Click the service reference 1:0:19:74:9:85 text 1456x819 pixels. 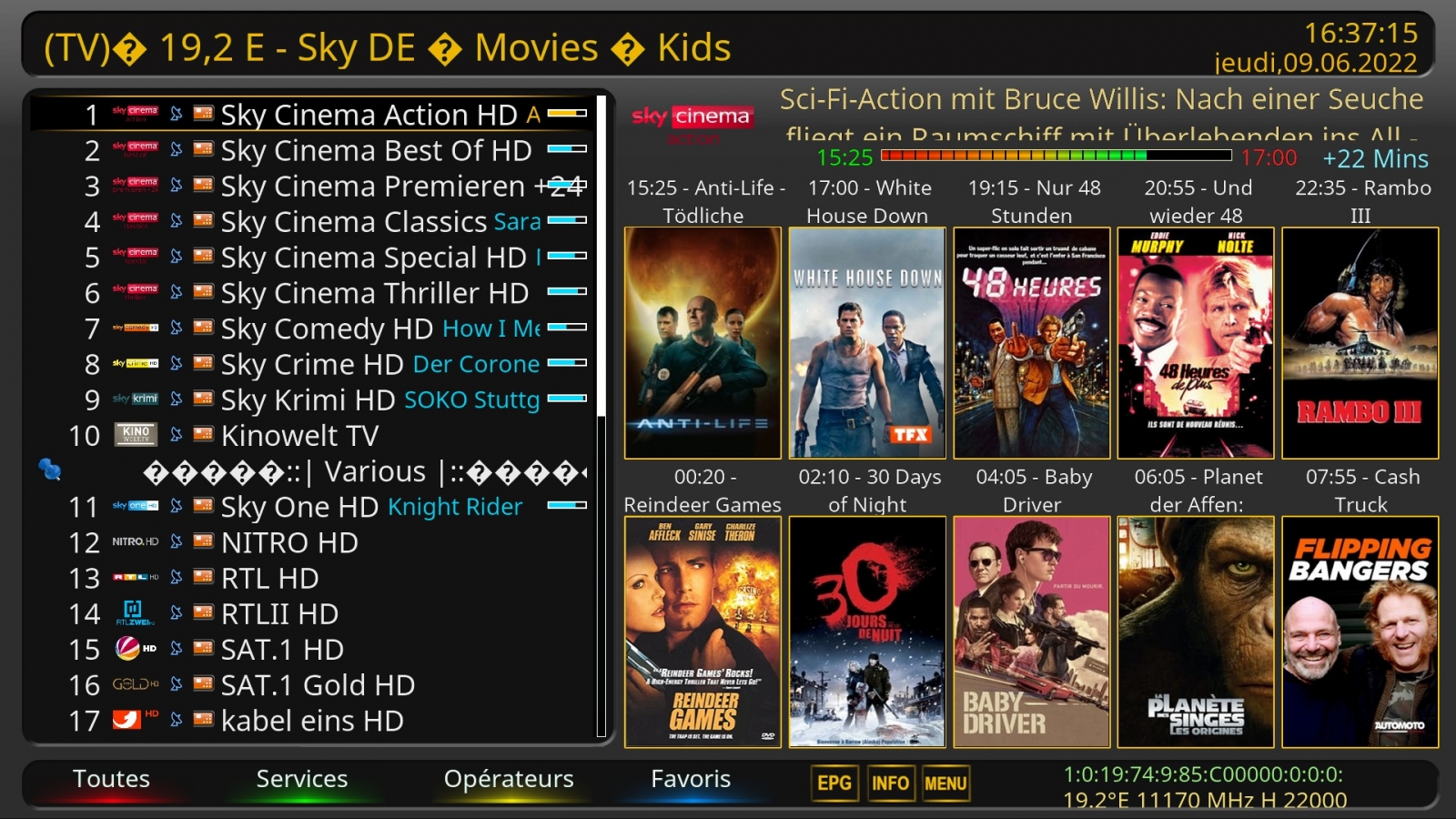(1203, 774)
